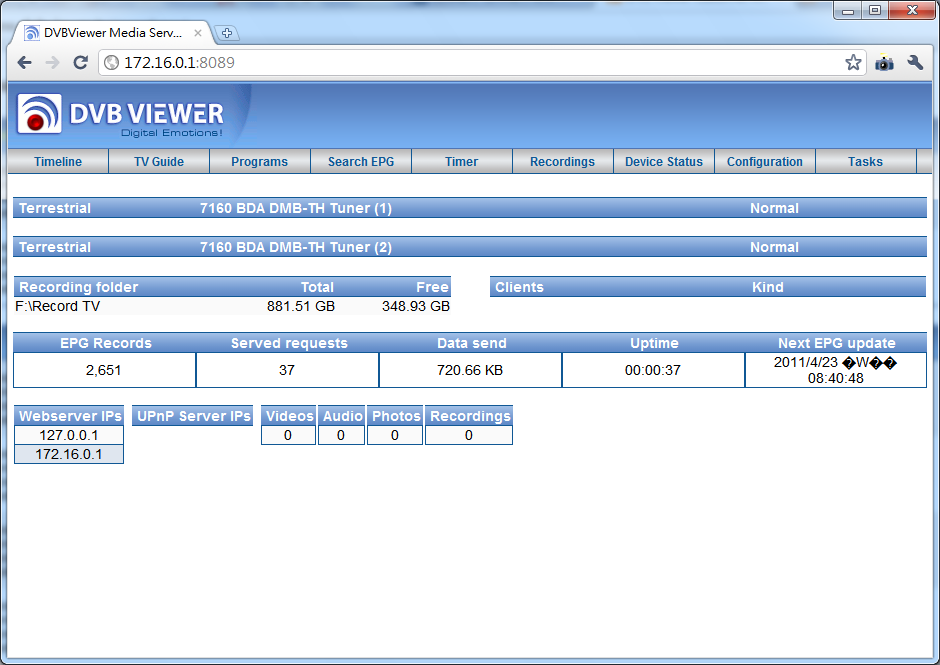Open the TV Guide page
Viewport: 940px width, 665px height.
[x=159, y=162]
